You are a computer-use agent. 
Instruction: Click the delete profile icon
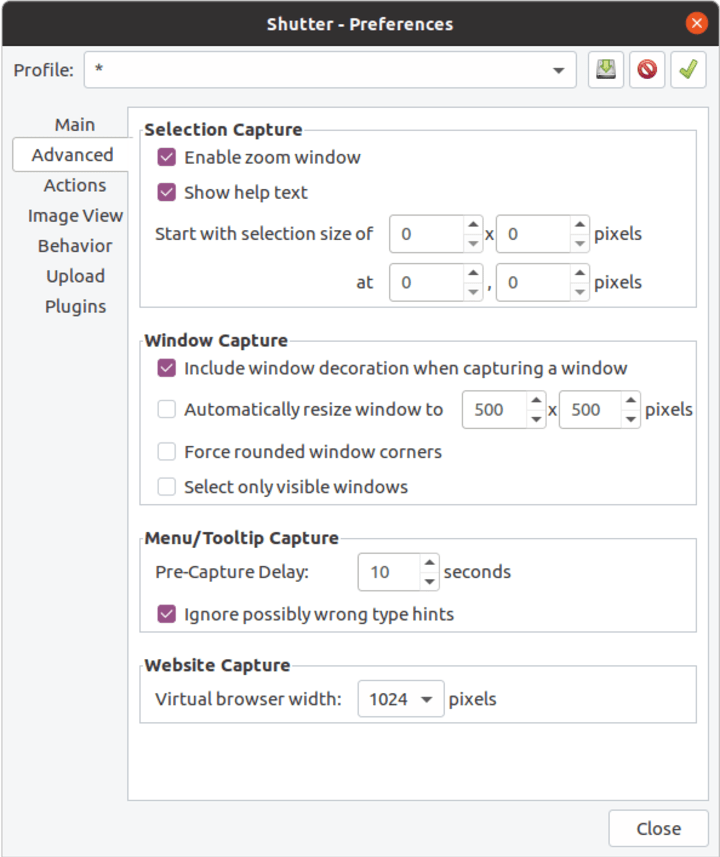click(x=647, y=70)
